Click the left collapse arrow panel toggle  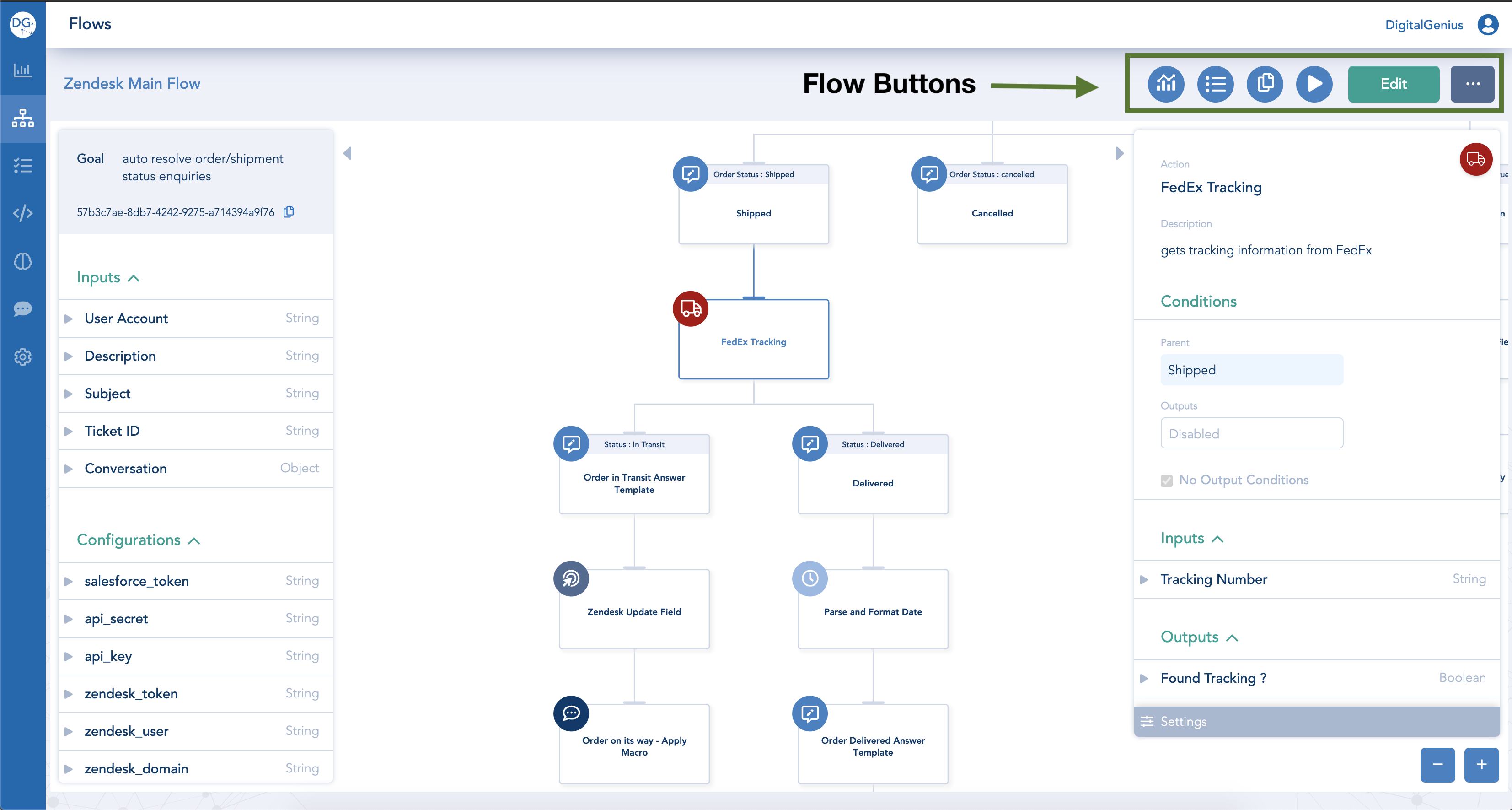point(347,153)
